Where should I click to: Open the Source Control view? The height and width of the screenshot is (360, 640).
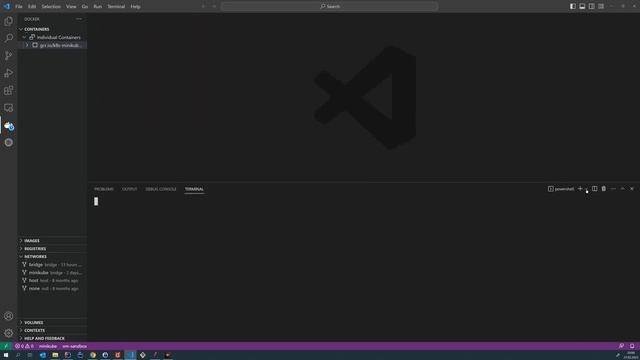coord(9,56)
